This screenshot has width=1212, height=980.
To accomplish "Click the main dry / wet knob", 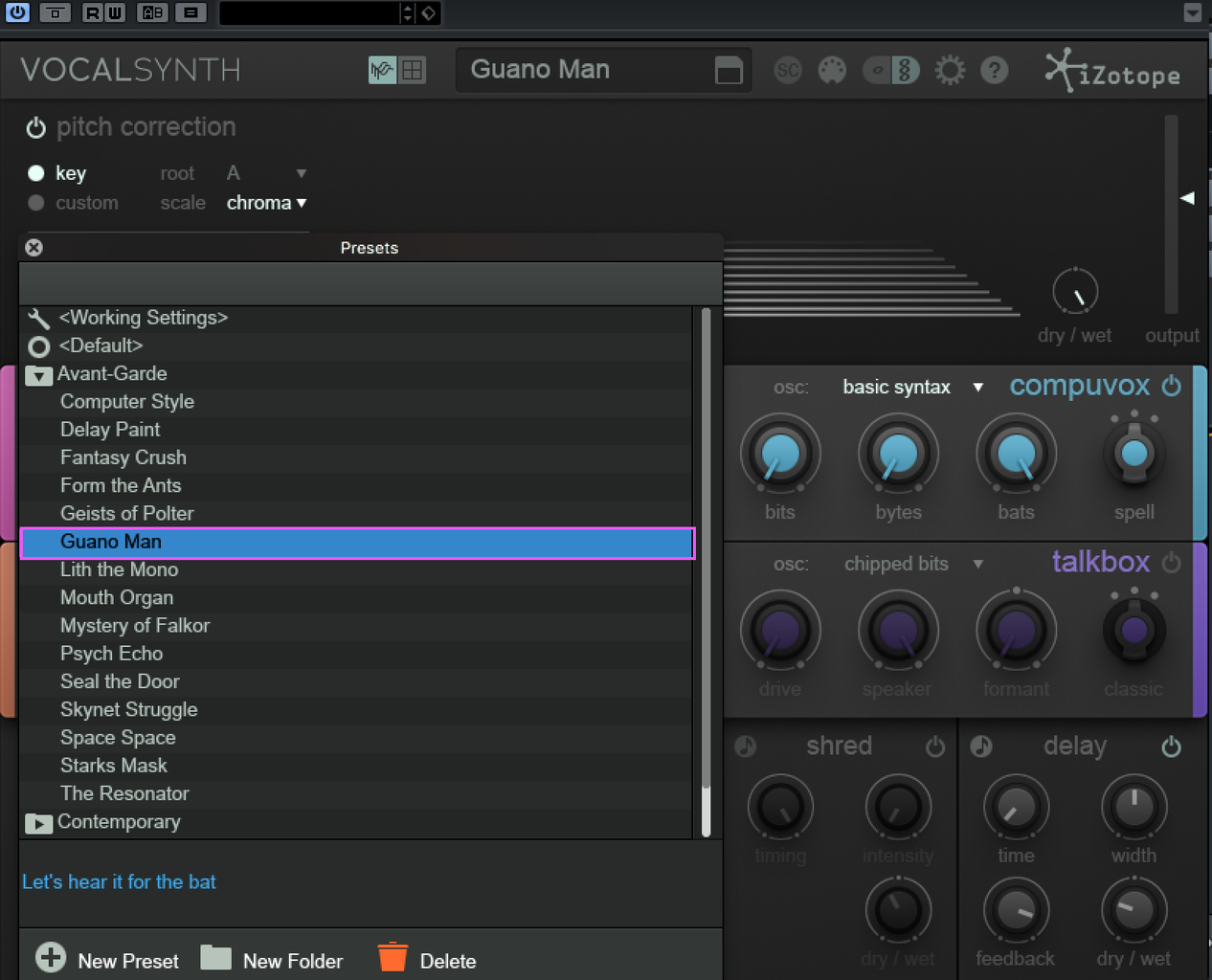I will pos(1075,292).
